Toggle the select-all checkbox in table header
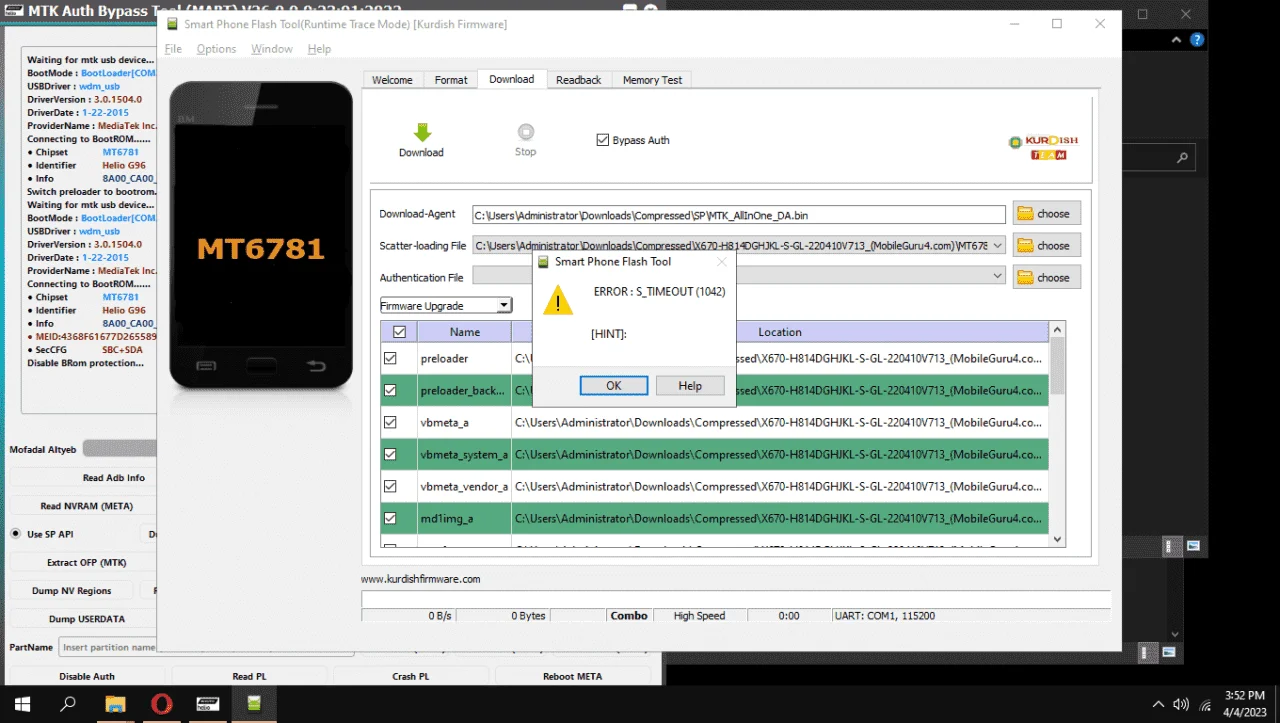This screenshot has width=1280, height=723. tap(399, 332)
